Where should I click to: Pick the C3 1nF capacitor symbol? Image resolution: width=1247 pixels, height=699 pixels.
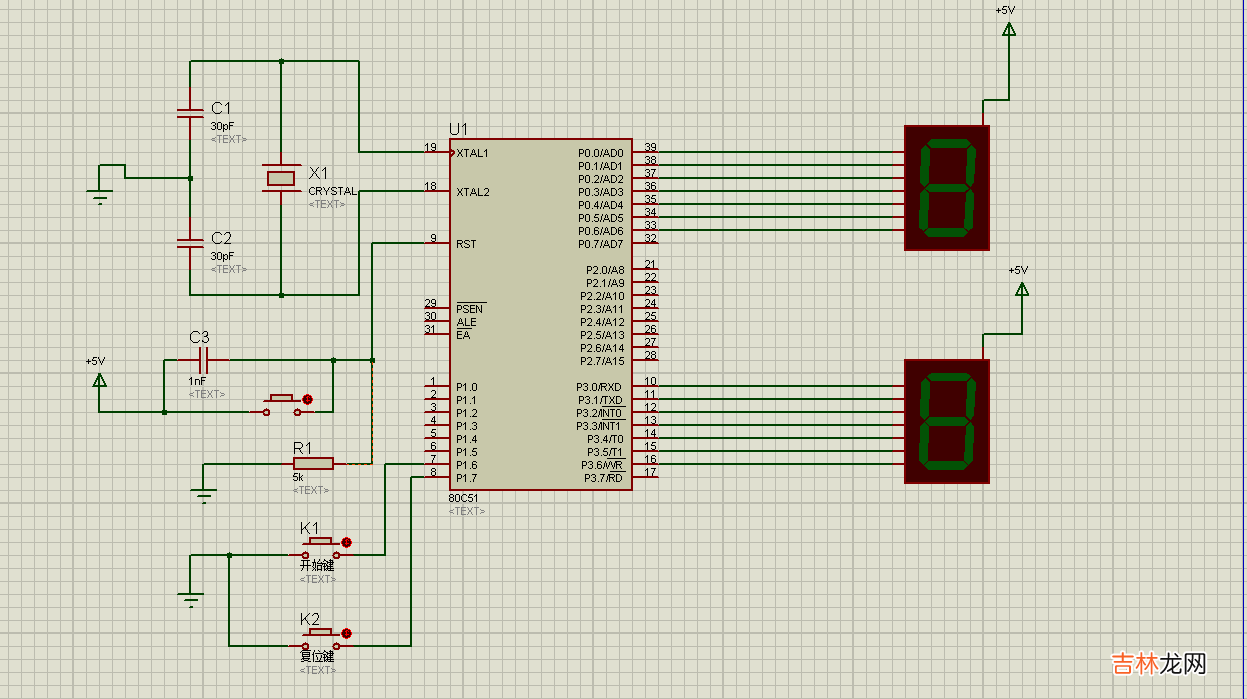click(204, 359)
